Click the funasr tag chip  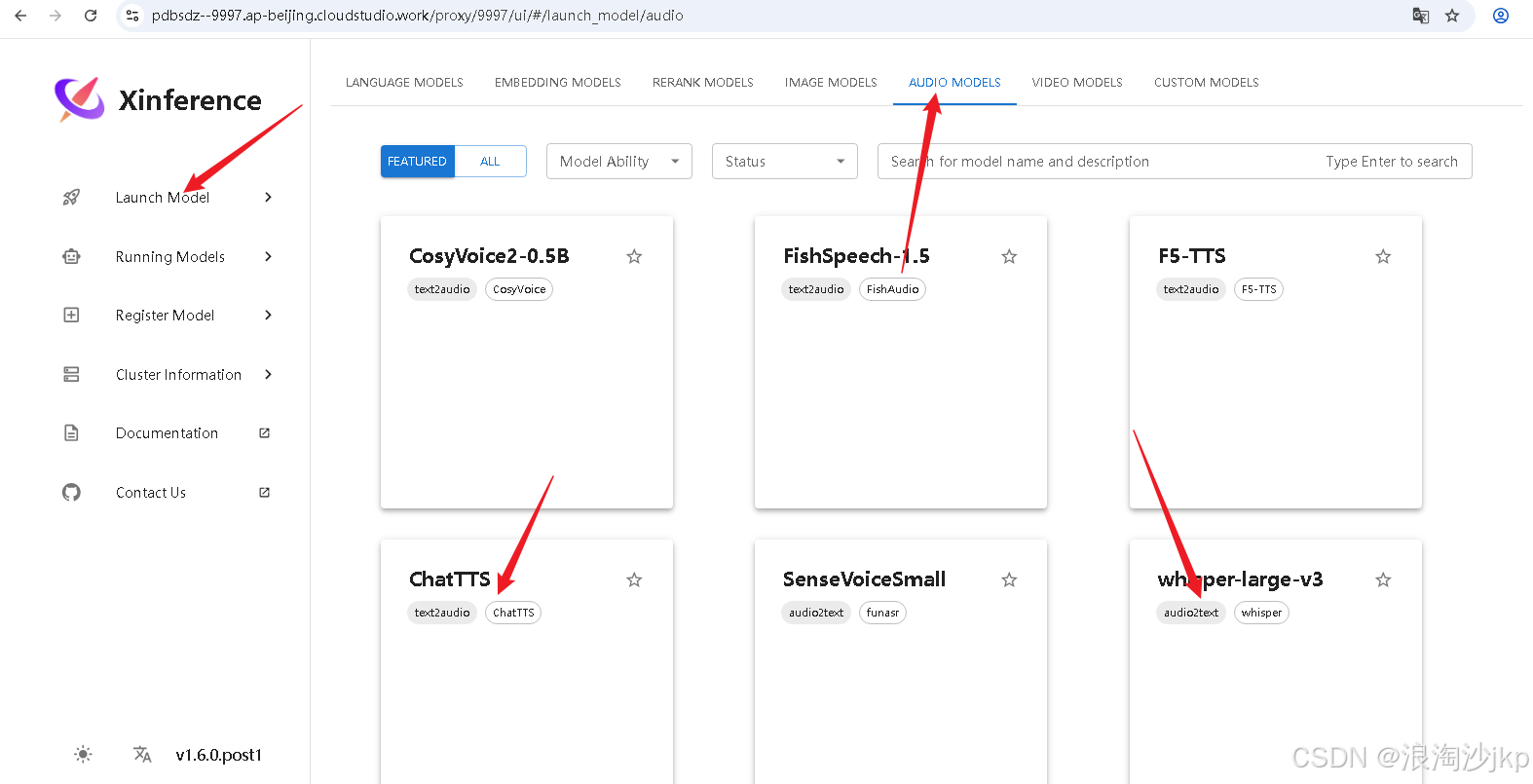pyautogui.click(x=883, y=613)
